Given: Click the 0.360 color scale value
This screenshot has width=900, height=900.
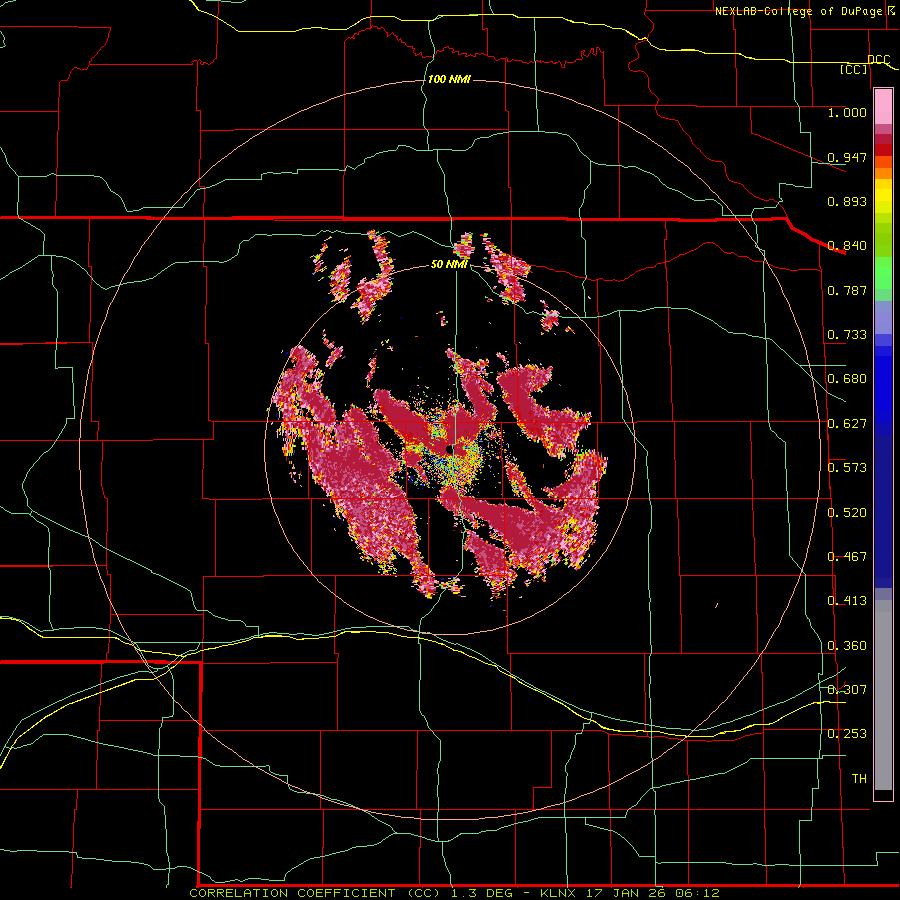Looking at the screenshot, I should [x=847, y=646].
